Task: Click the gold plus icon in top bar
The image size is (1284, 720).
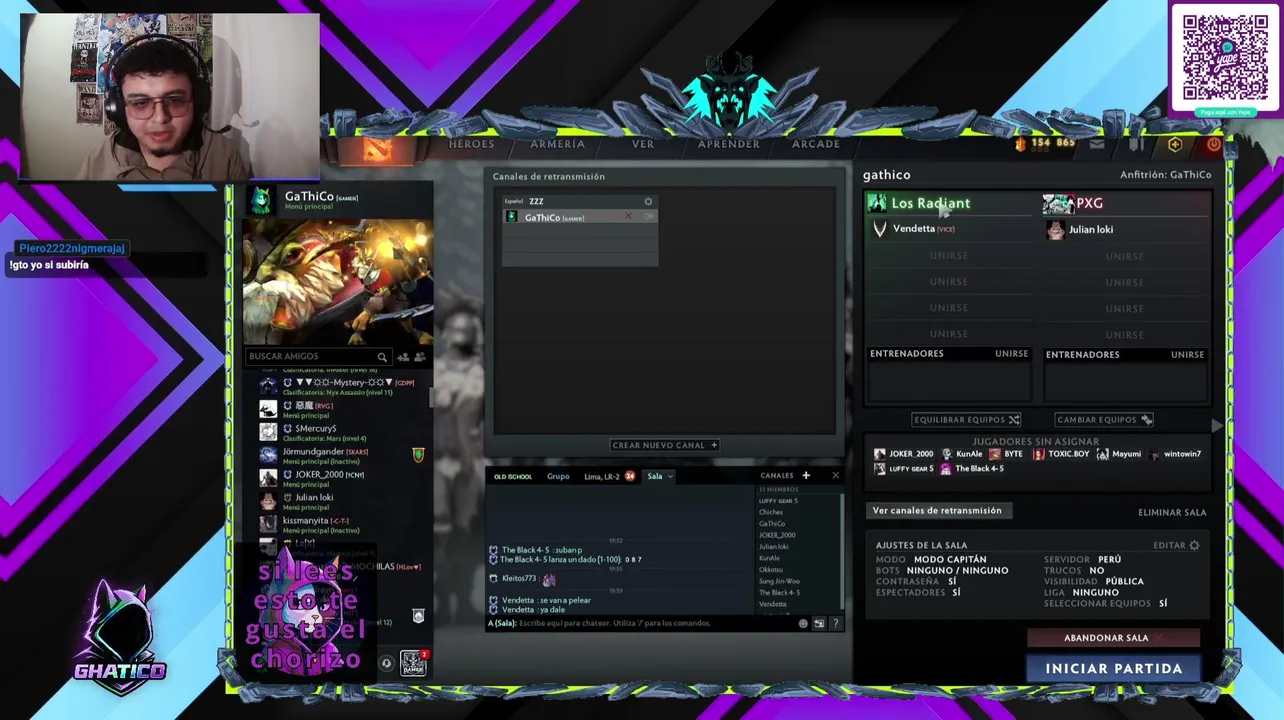Action: (1175, 144)
